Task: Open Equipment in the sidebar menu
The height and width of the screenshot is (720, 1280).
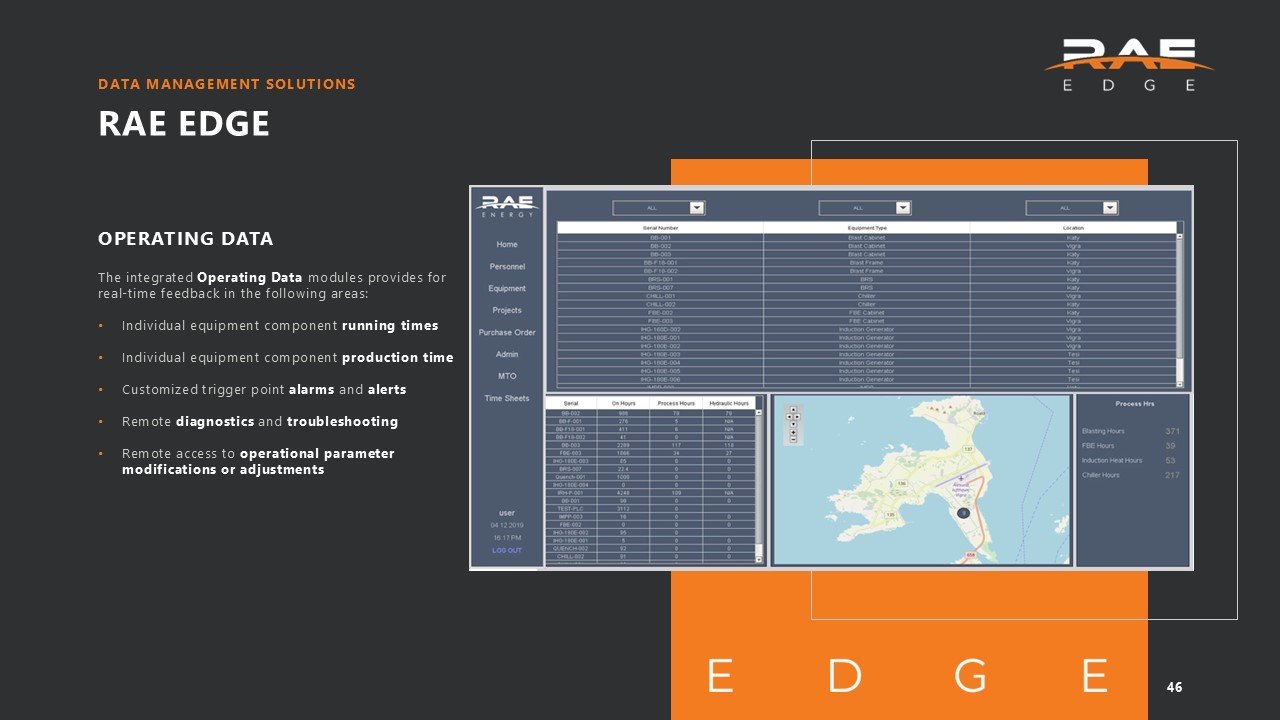Action: pyautogui.click(x=507, y=288)
